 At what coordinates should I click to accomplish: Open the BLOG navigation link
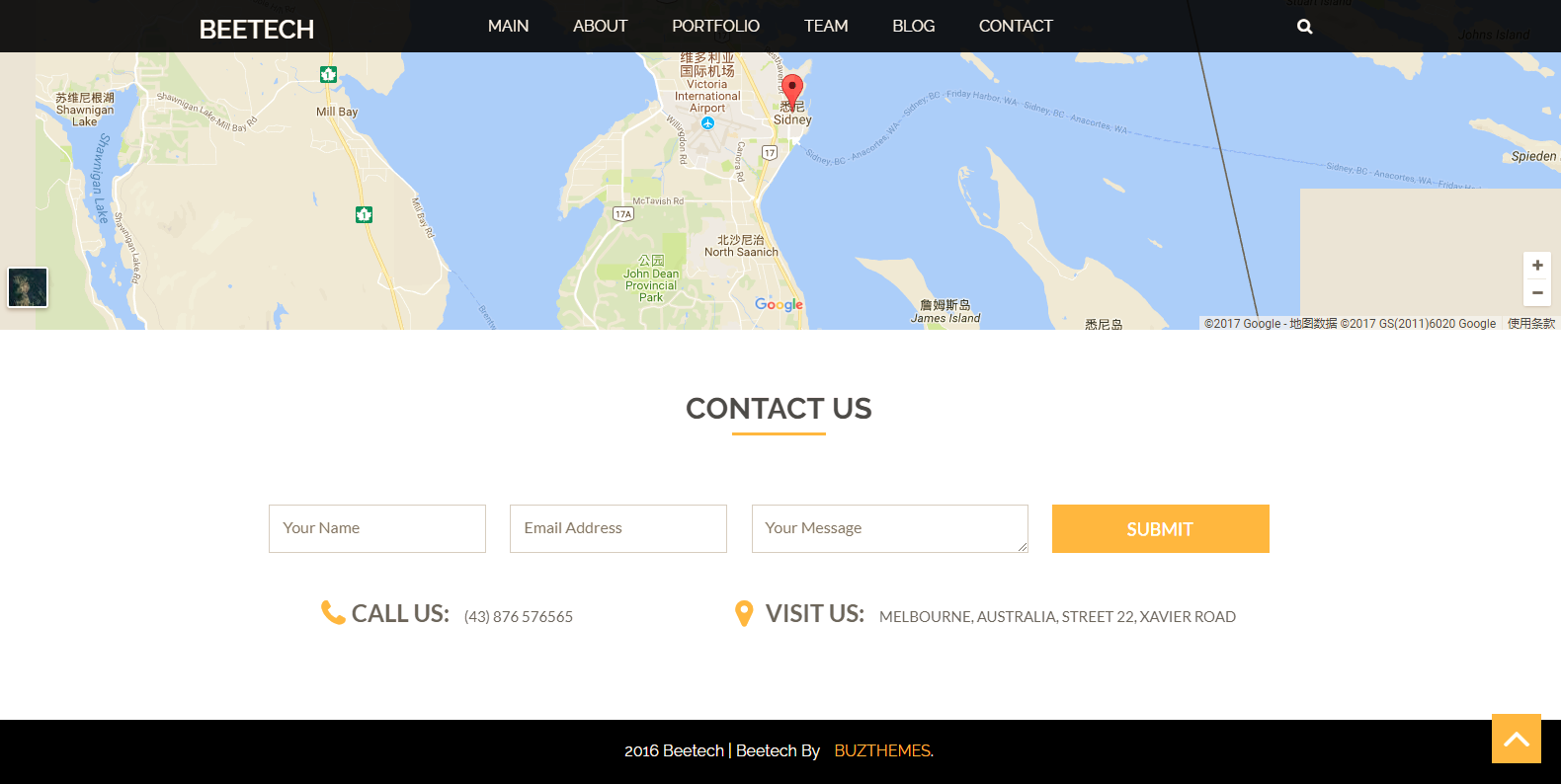click(x=914, y=26)
